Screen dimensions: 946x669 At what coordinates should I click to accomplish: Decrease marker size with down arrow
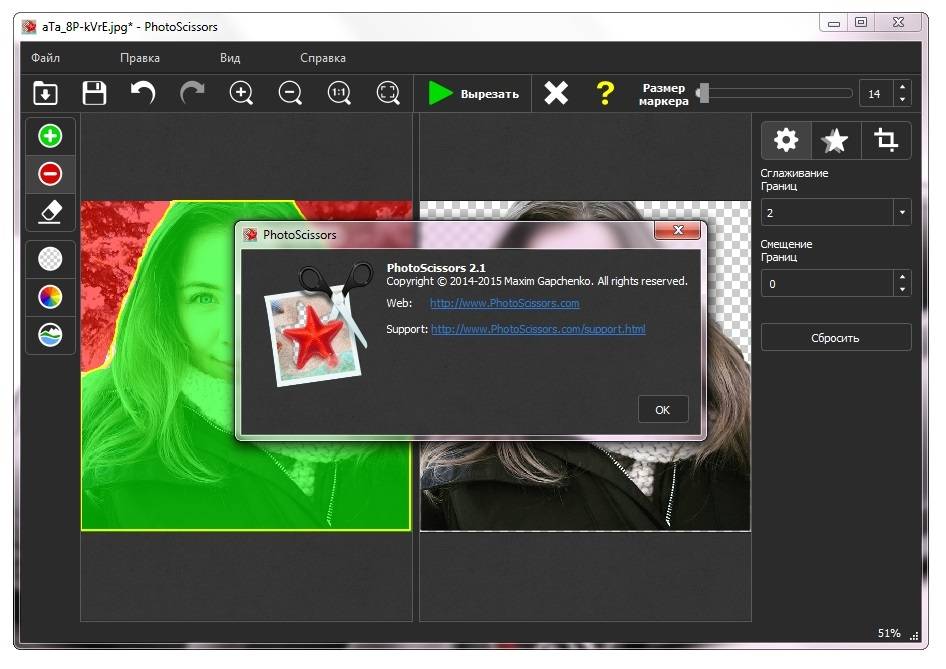[x=903, y=100]
